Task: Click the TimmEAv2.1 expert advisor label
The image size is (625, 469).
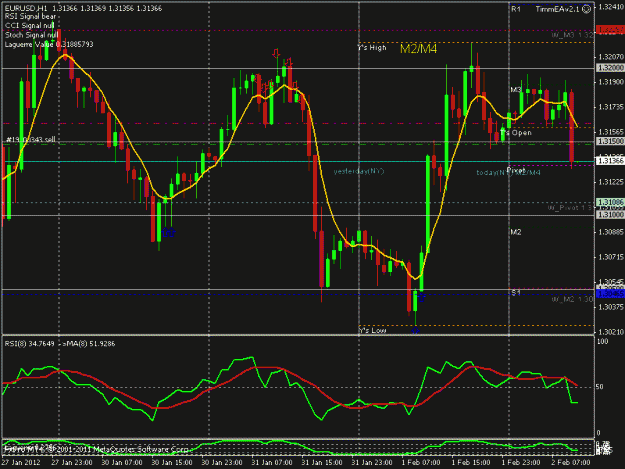Action: pos(558,9)
